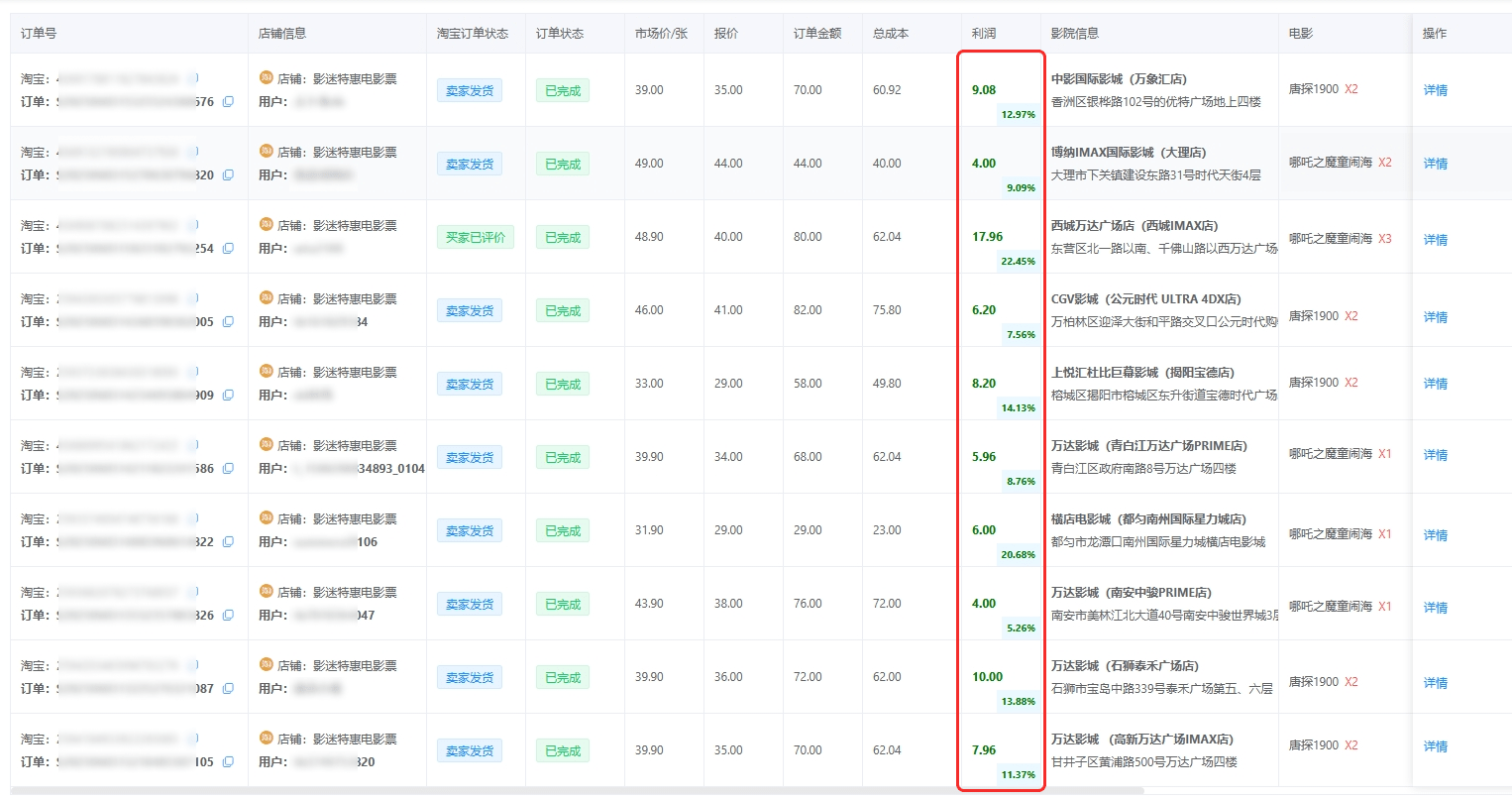Open 详情 for 南安中骏PRIME店 order

pos(1435,608)
